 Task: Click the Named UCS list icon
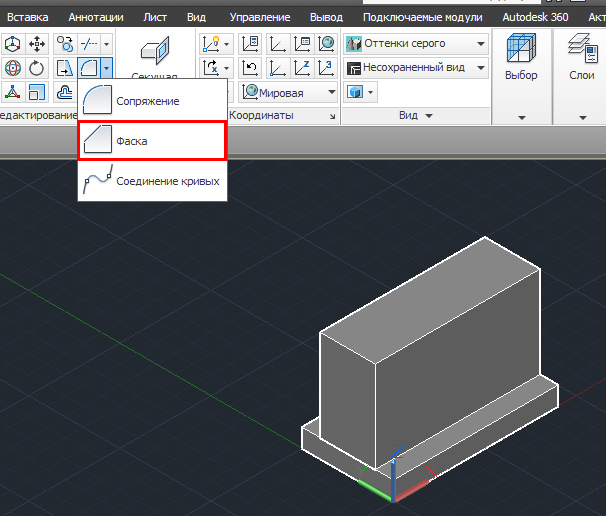[x=302, y=44]
